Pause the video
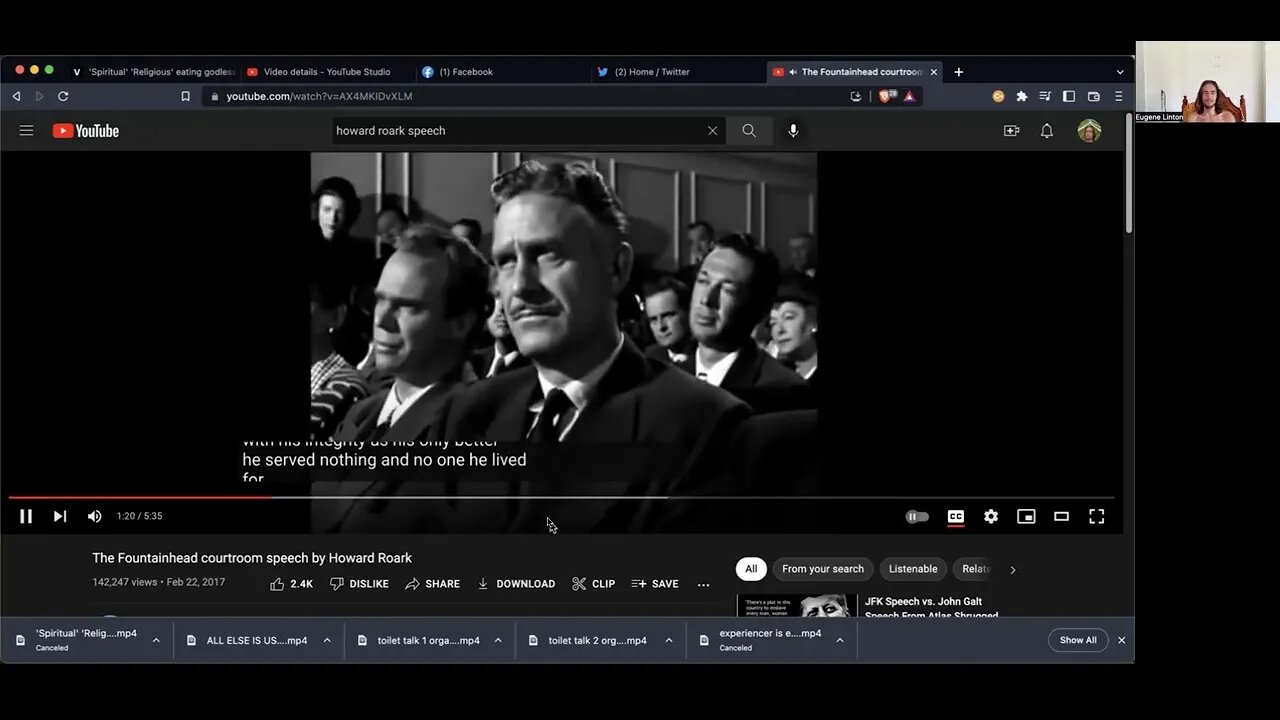 coord(26,516)
